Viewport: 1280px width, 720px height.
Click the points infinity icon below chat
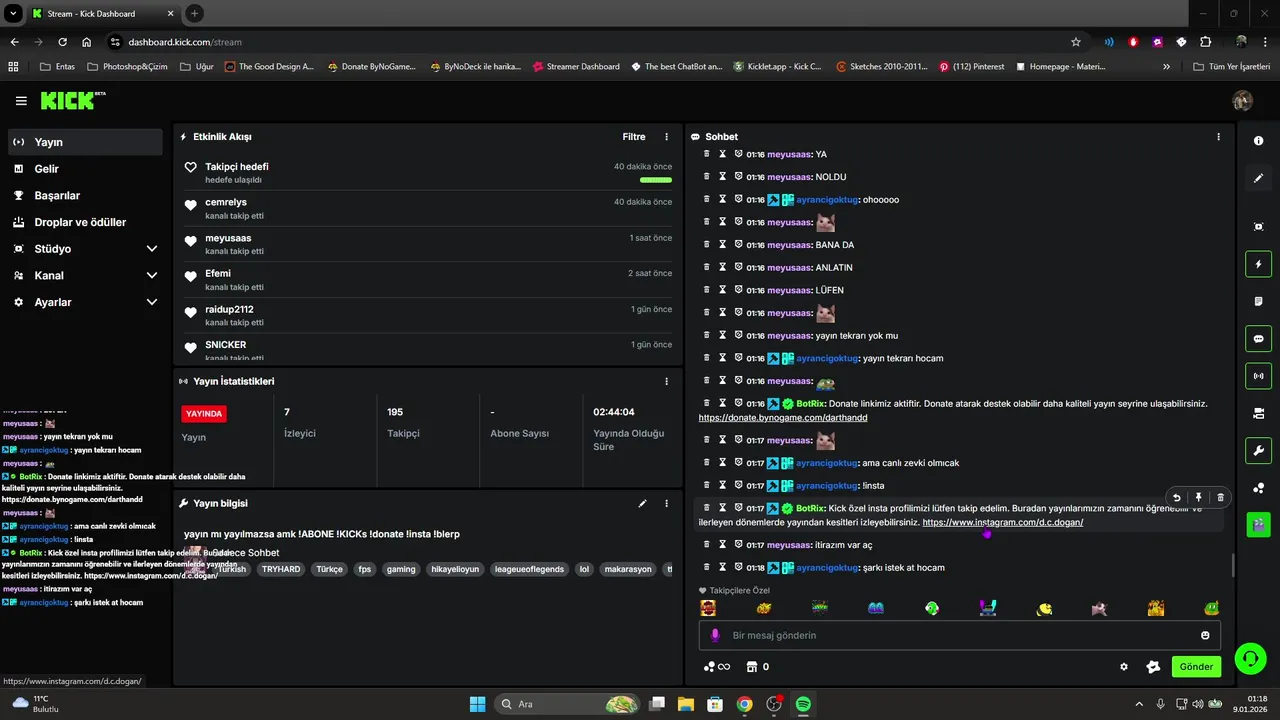(717, 667)
